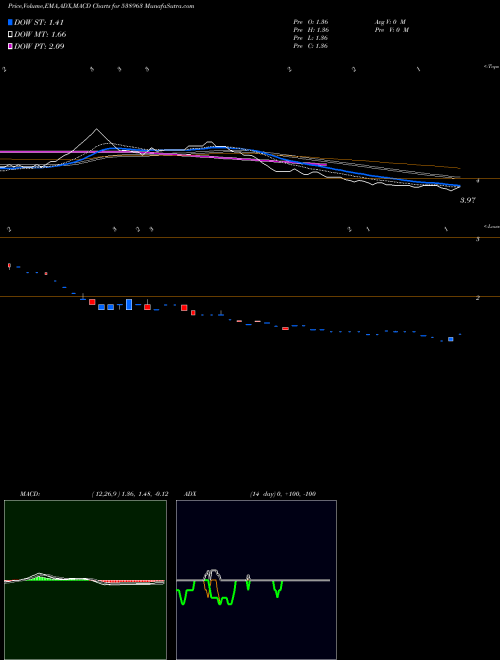Click the price axis label 2
This screenshot has height=660, width=500.
[x=478, y=298]
